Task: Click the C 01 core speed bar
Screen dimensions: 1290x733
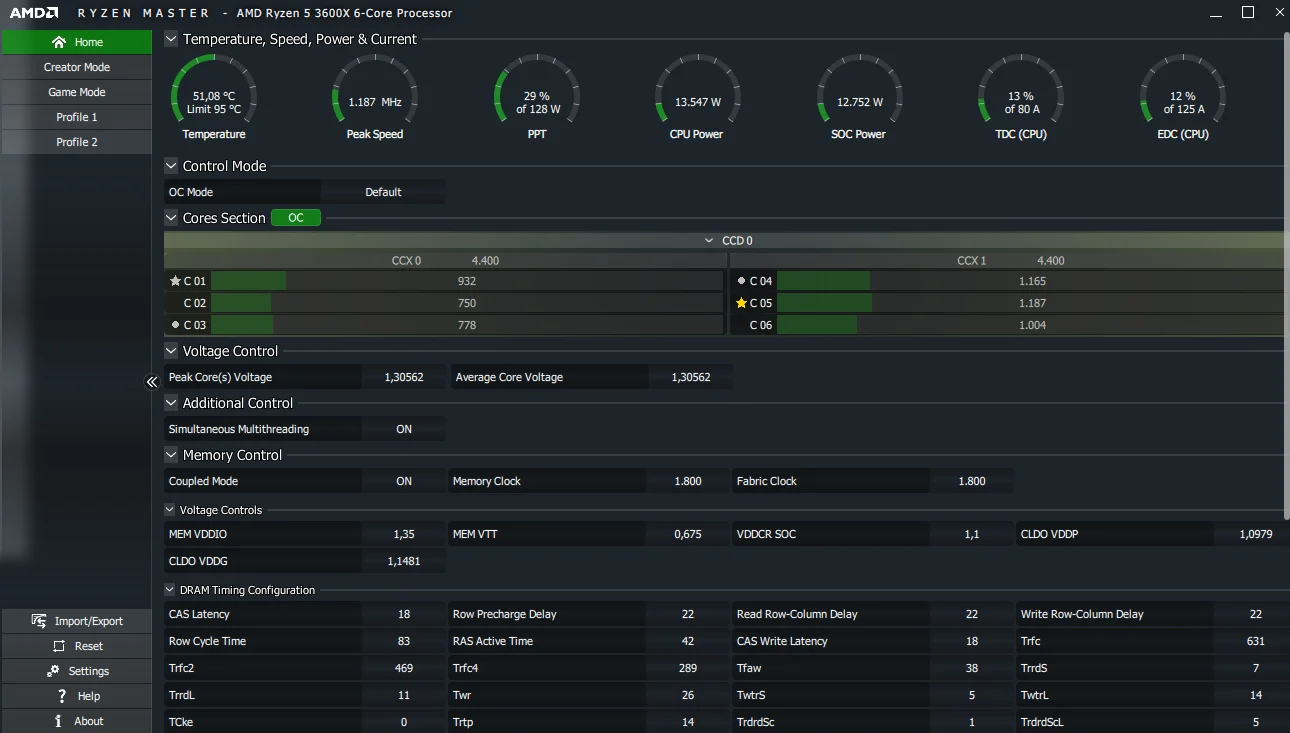Action: point(467,281)
